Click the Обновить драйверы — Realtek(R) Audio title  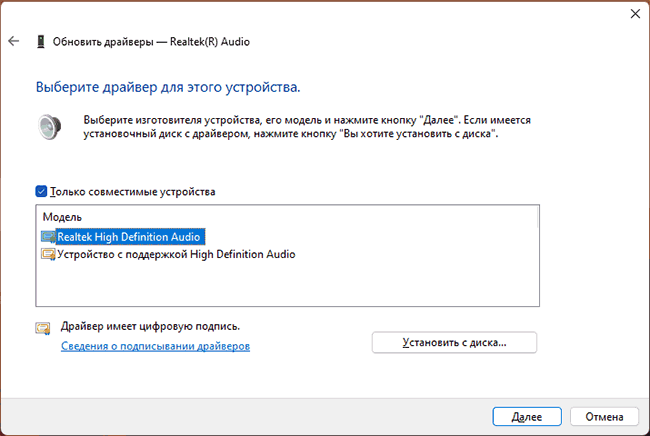(151, 41)
